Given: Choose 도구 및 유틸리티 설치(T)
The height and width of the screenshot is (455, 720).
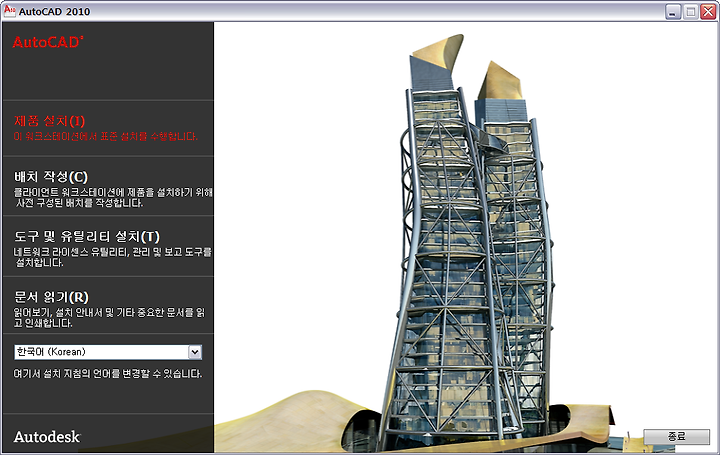Looking at the screenshot, I should (x=87, y=236).
